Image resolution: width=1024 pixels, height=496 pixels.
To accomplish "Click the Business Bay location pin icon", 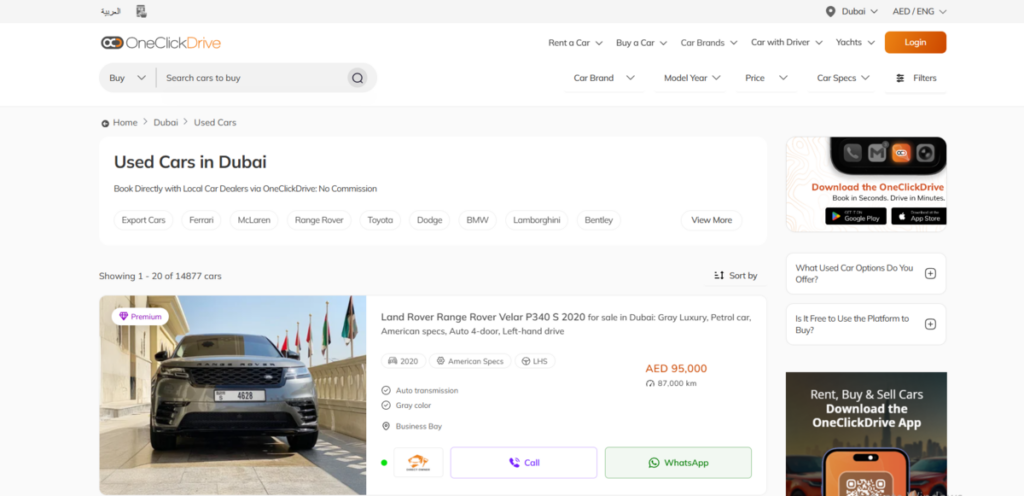I will [386, 426].
